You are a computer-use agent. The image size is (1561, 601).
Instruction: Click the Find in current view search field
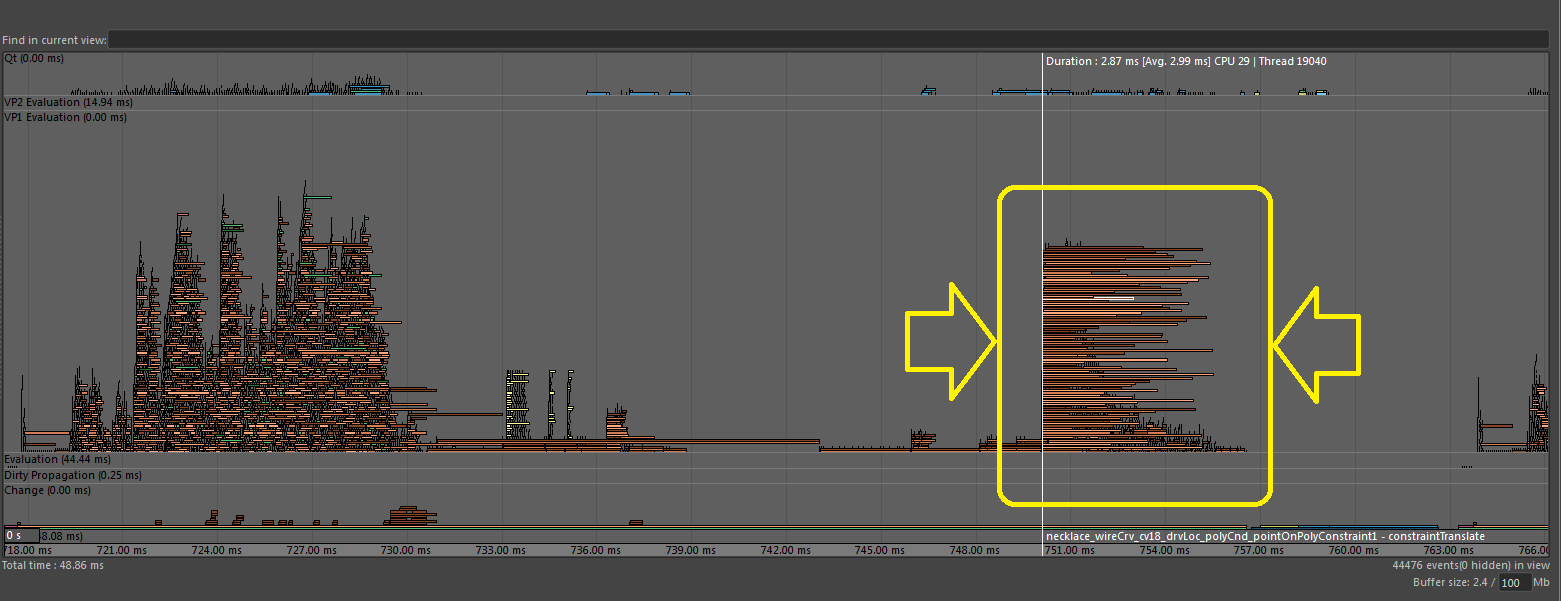pyautogui.click(x=828, y=39)
